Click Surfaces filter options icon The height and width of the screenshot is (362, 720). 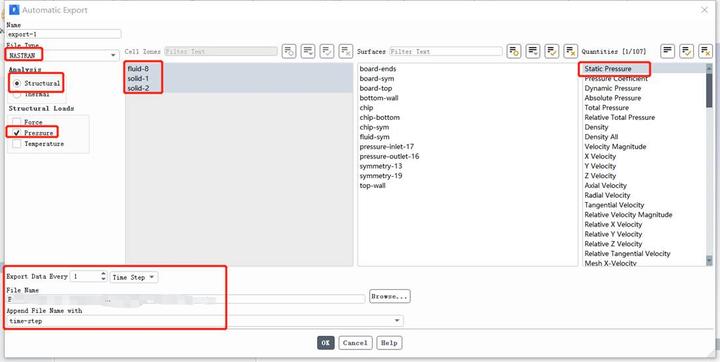[x=533, y=51]
